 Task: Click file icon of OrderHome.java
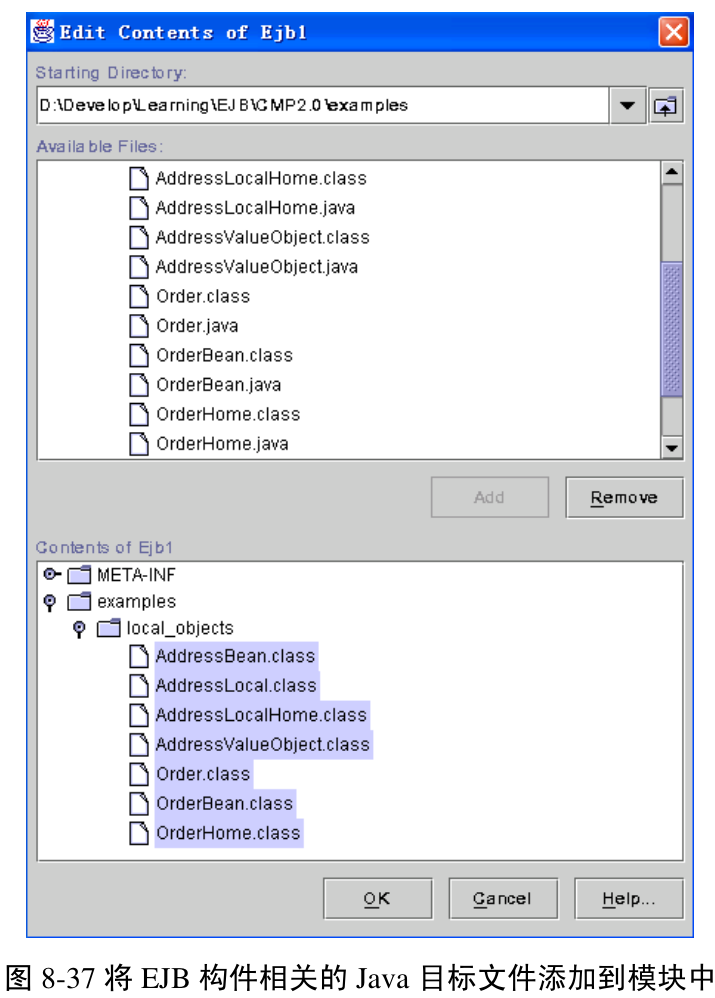coord(139,444)
